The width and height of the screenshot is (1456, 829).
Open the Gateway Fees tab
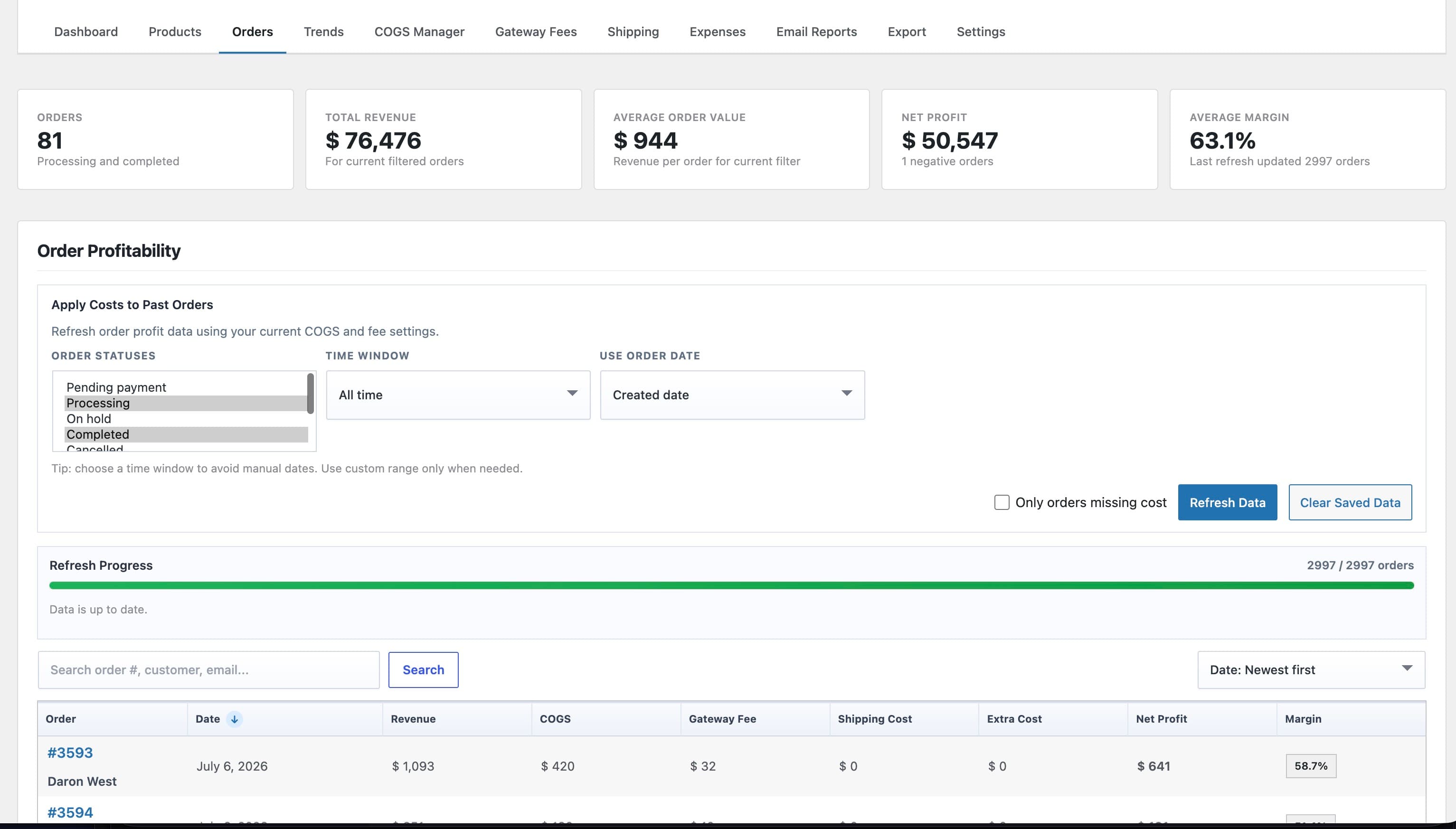[x=536, y=32]
